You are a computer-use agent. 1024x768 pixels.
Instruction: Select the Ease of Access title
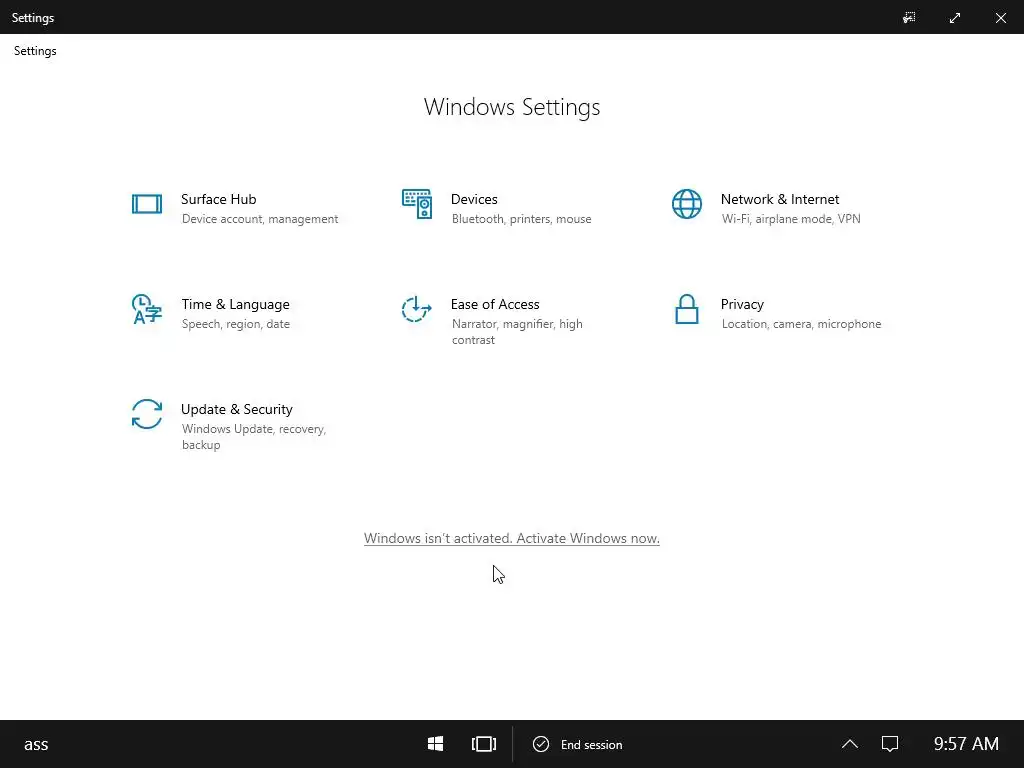point(495,304)
